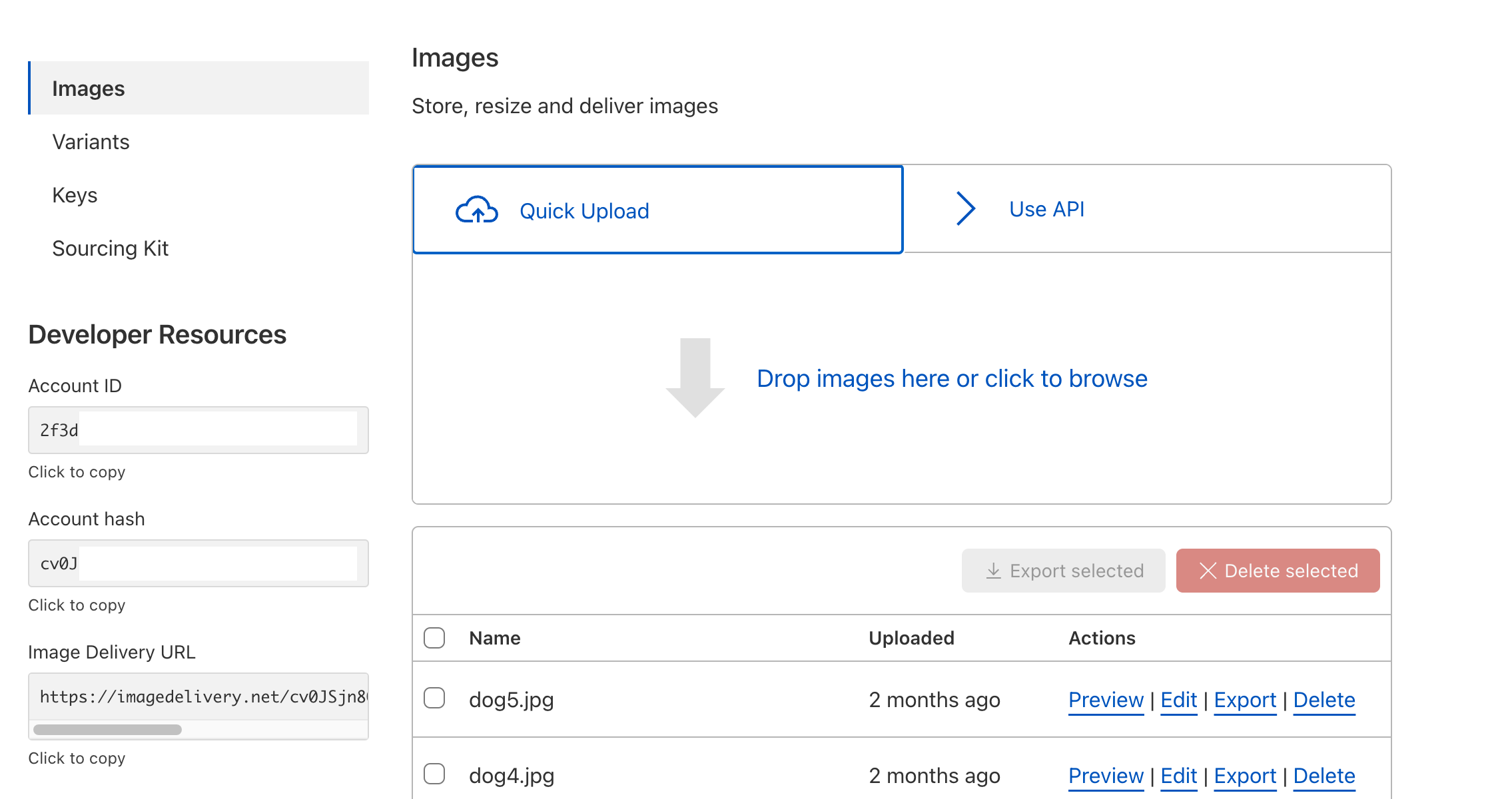Click the download icon in Export selected
The image size is (1512, 799).
pos(993,571)
